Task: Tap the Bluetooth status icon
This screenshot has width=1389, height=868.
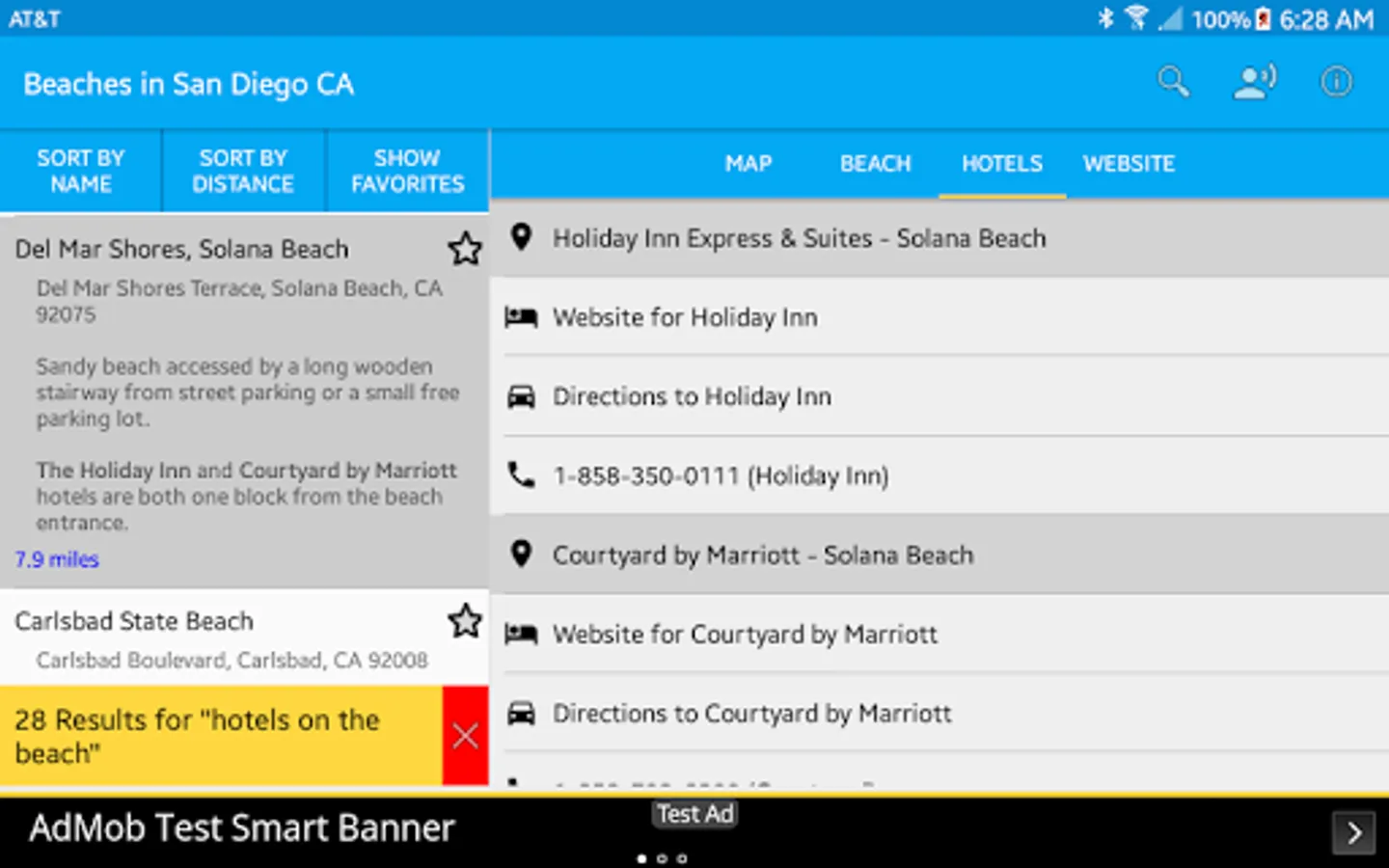Action: click(1105, 18)
